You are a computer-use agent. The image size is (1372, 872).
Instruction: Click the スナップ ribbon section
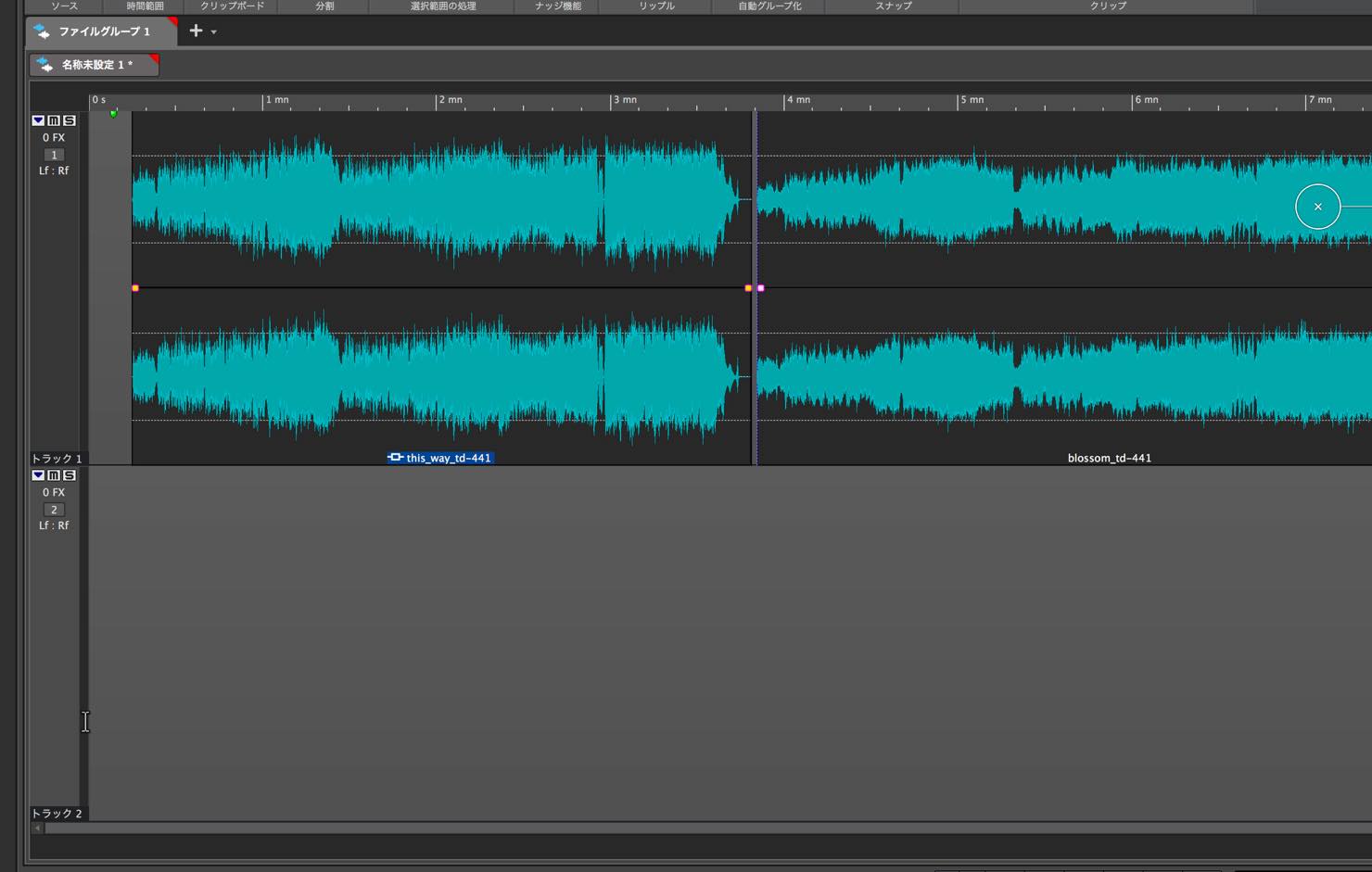pos(894,6)
